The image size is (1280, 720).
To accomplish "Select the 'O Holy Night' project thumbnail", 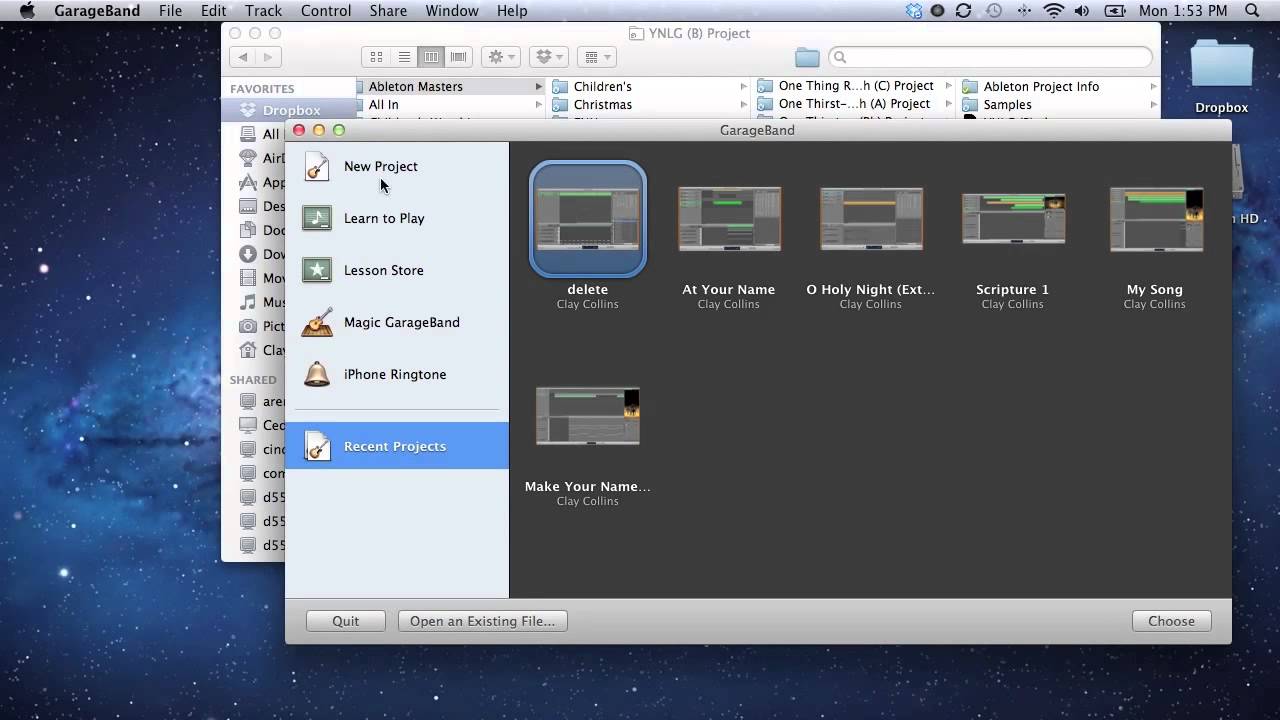I will pos(871,219).
